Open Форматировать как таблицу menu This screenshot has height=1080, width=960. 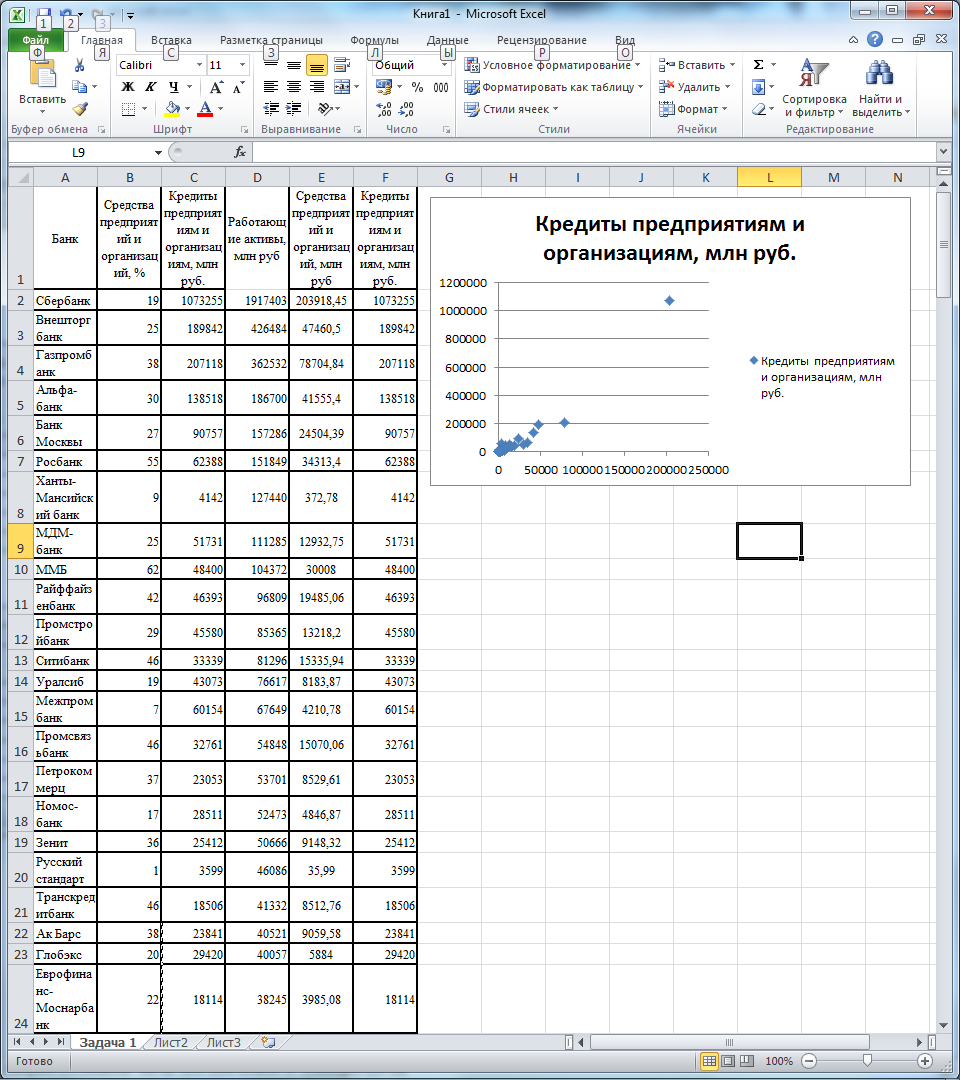pos(553,87)
